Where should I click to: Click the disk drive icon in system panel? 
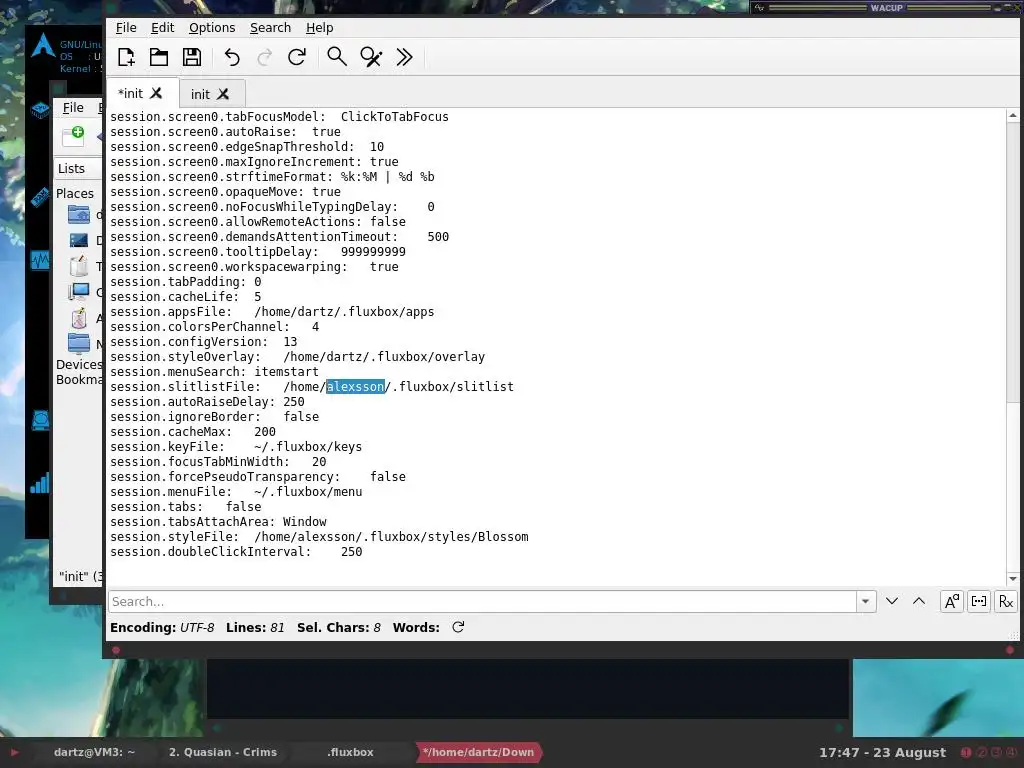[40, 421]
